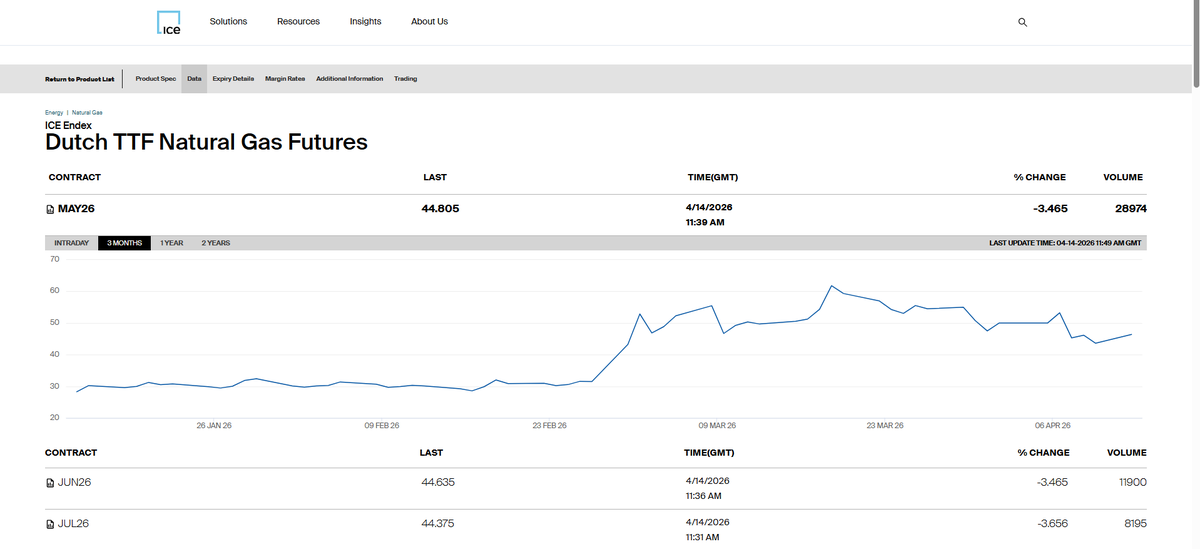Follow the Energy breadcrumb link
The image size is (1200, 549).
click(54, 112)
